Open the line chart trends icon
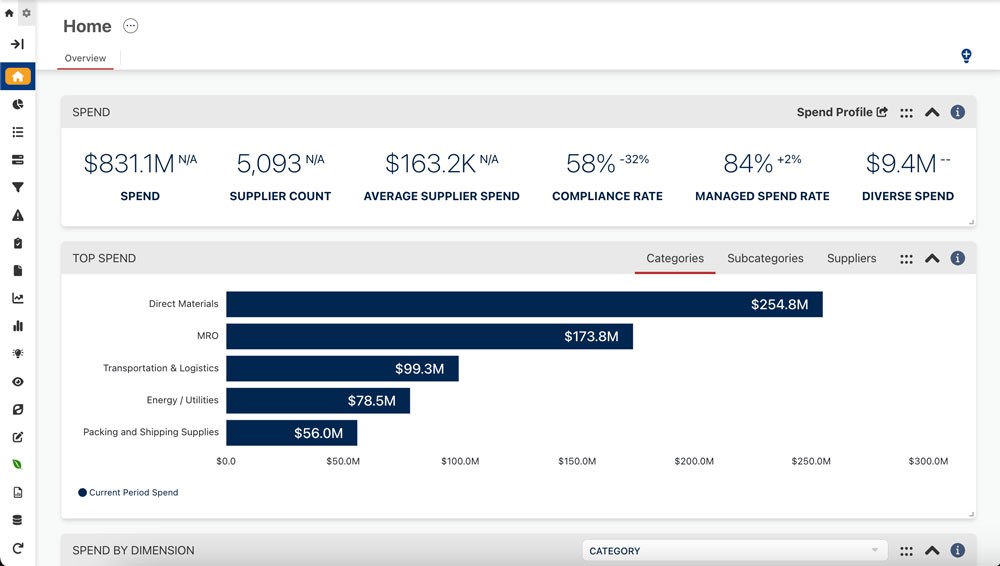1000x566 pixels. tap(18, 298)
